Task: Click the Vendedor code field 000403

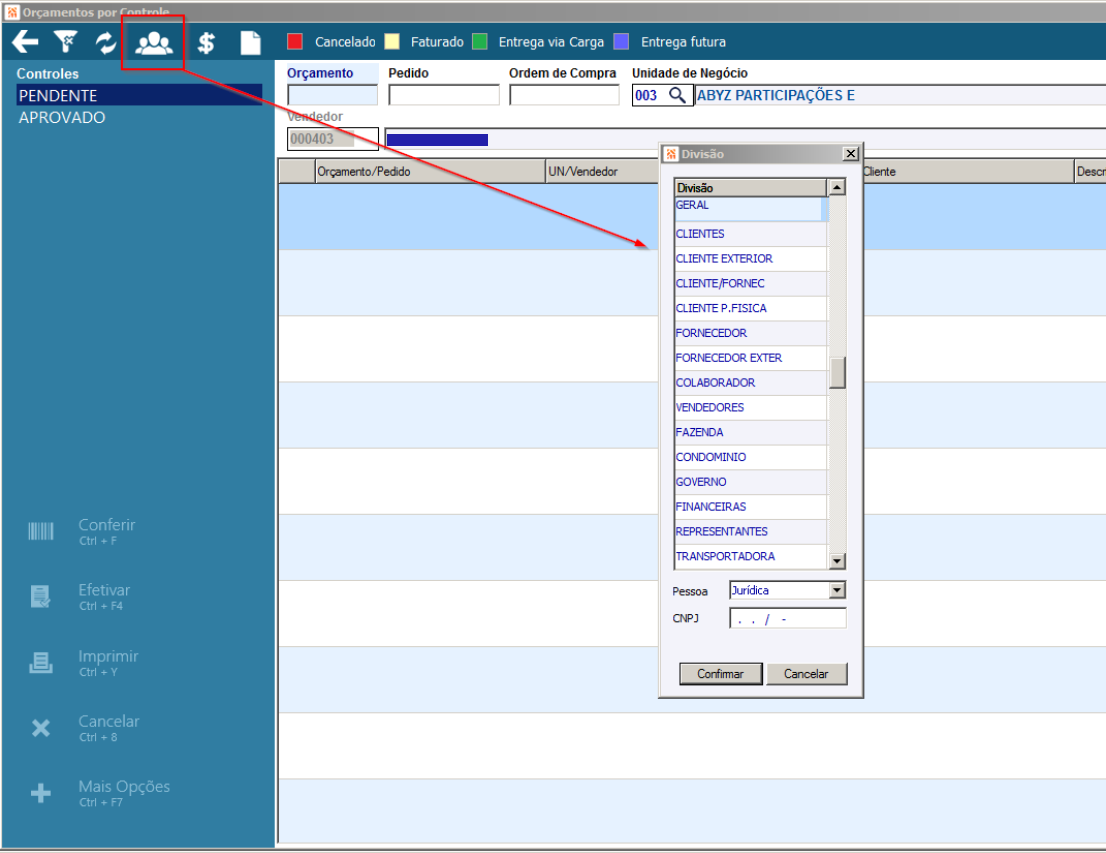Action: point(333,139)
